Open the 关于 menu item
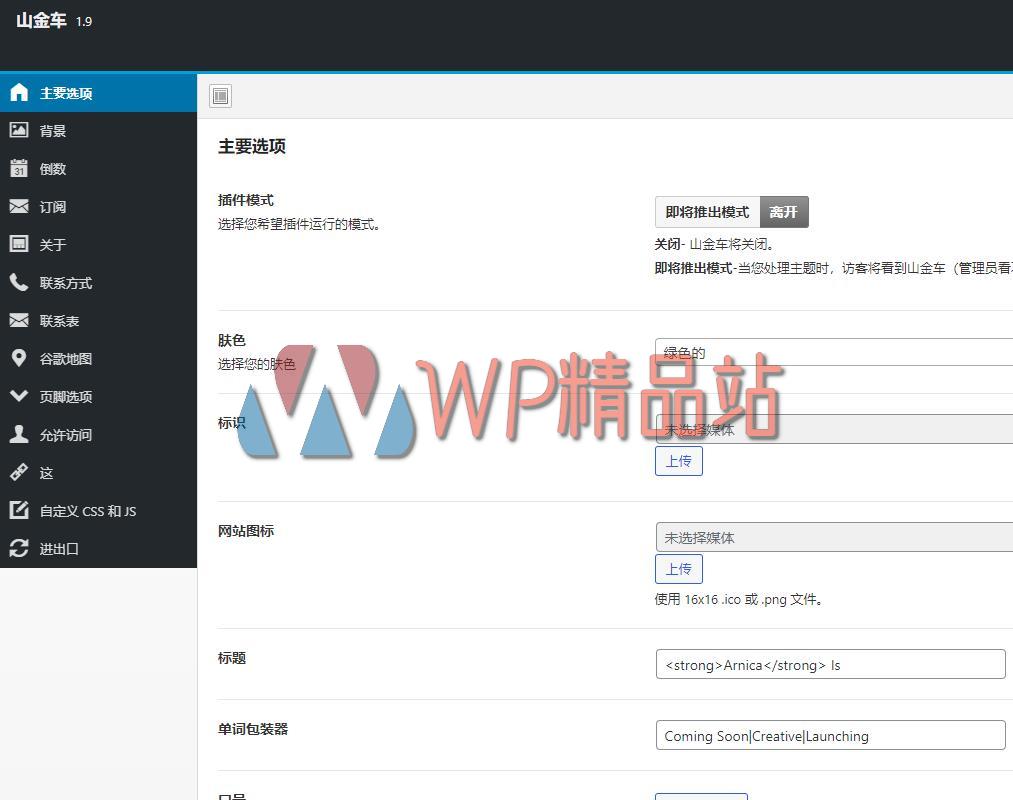Image resolution: width=1013 pixels, height=800 pixels. tap(53, 245)
